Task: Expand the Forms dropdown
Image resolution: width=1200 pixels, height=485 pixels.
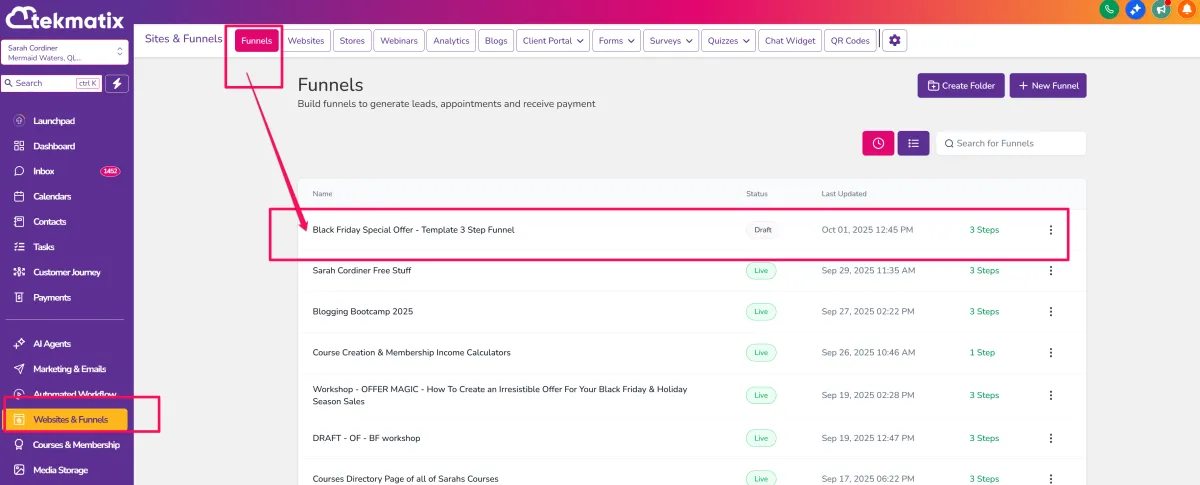Action: [x=616, y=41]
